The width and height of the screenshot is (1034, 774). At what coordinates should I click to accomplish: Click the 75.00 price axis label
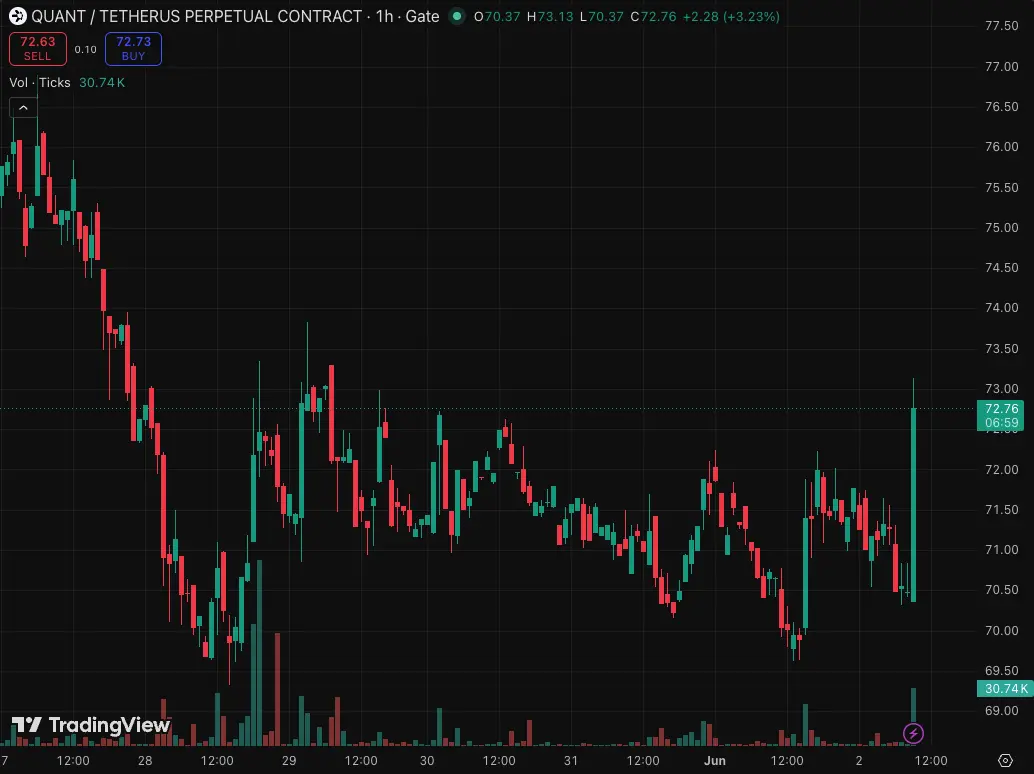coord(1002,227)
